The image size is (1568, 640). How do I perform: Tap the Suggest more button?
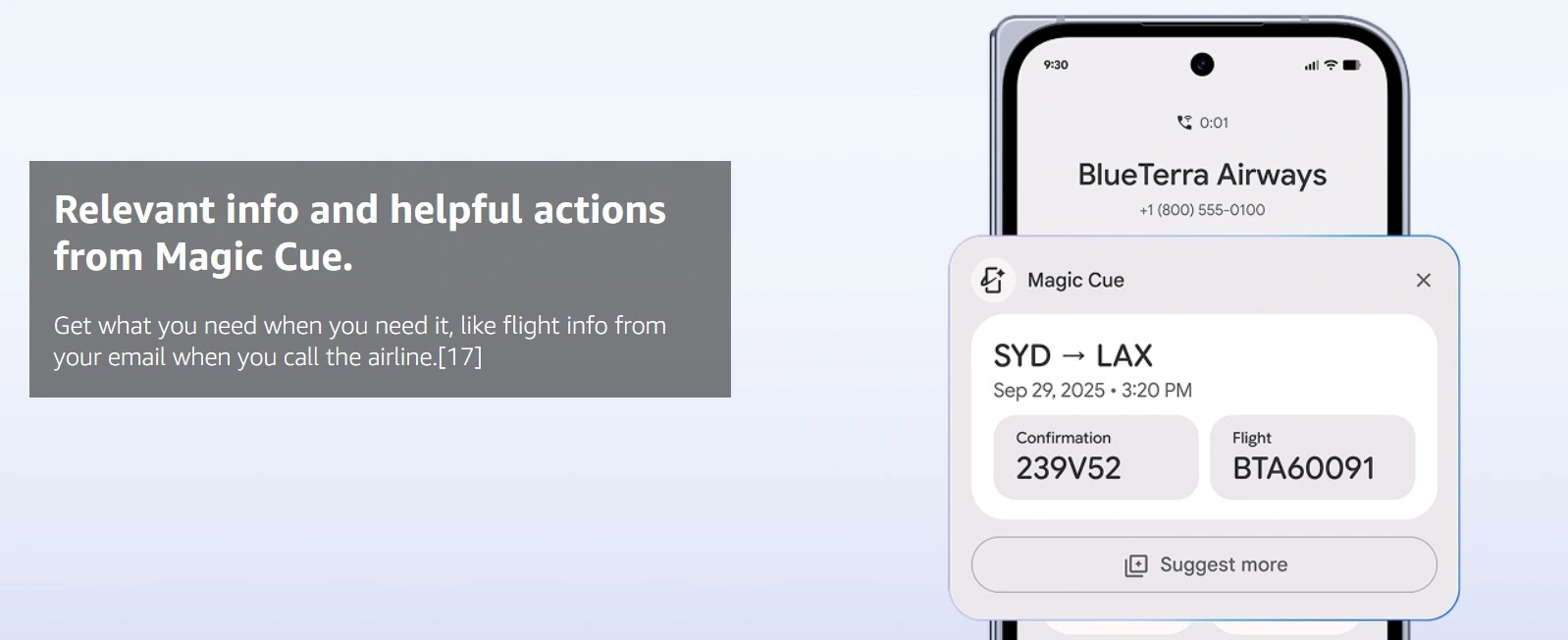coord(1204,564)
